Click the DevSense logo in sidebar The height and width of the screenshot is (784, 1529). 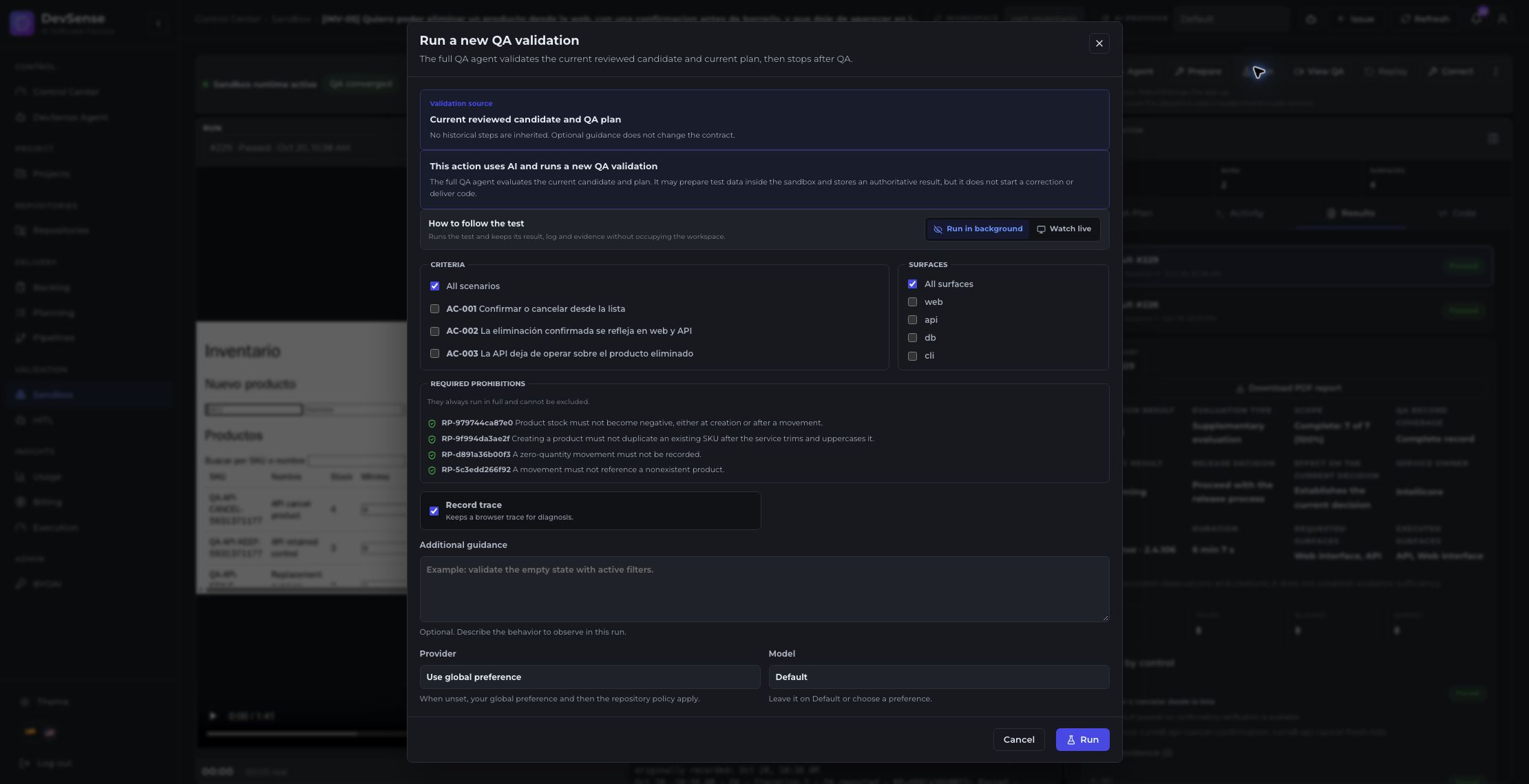[22, 23]
